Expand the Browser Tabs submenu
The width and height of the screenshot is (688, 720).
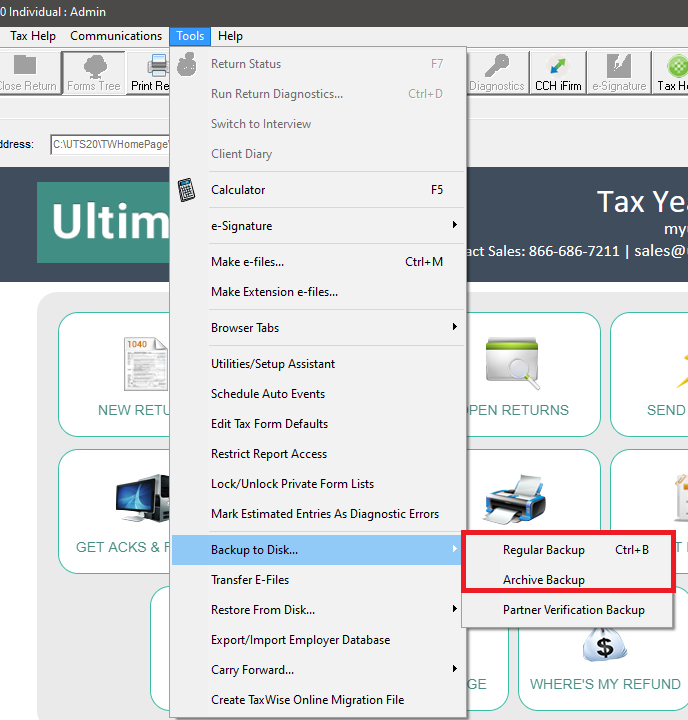pyautogui.click(x=318, y=327)
